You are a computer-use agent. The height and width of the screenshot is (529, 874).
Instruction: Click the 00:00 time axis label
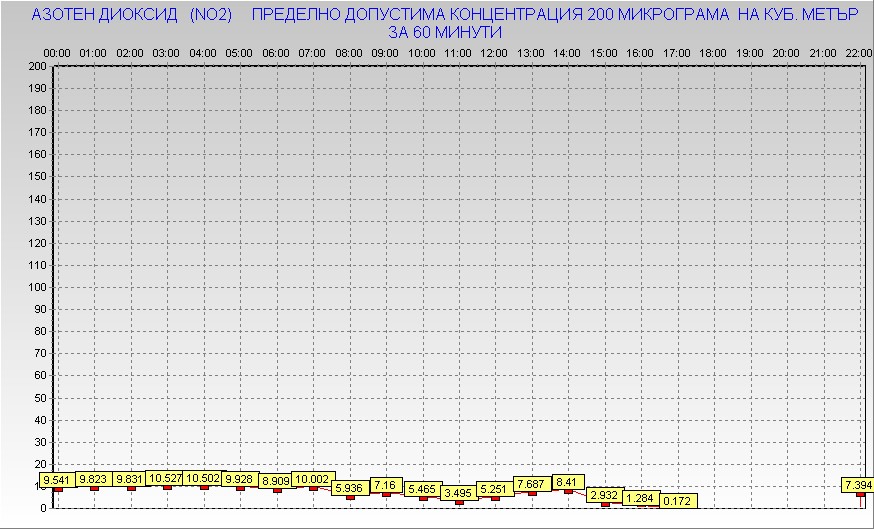click(x=57, y=53)
